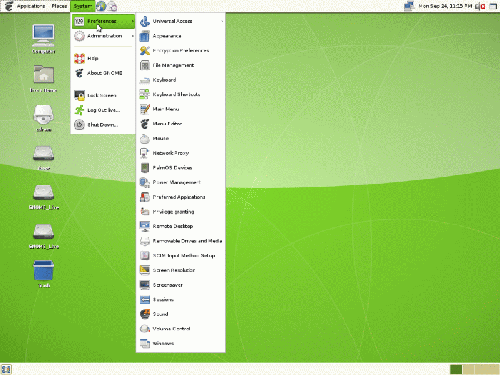The width and height of the screenshot is (500, 375).
Task: Click the show desktop button in bottom panel
Action: [6, 369]
